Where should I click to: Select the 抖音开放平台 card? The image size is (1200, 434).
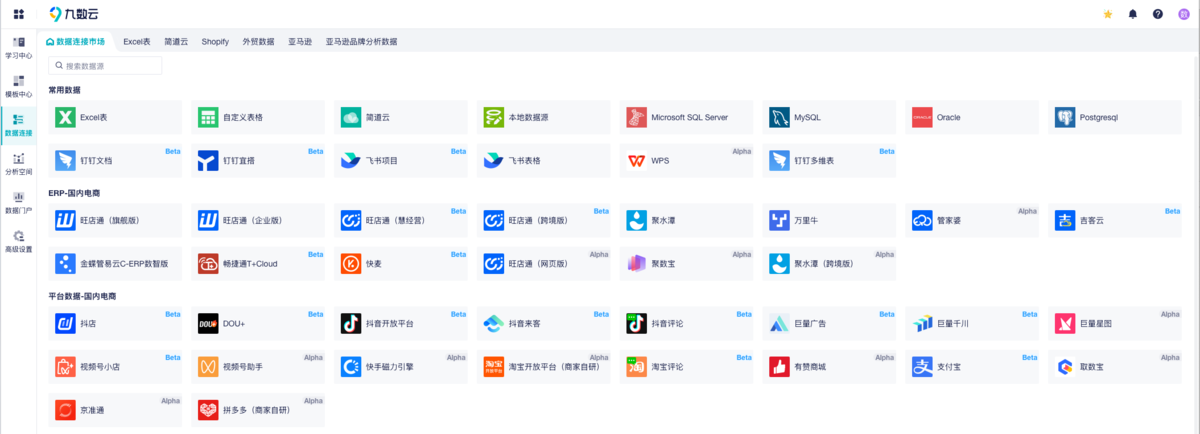tap(402, 324)
